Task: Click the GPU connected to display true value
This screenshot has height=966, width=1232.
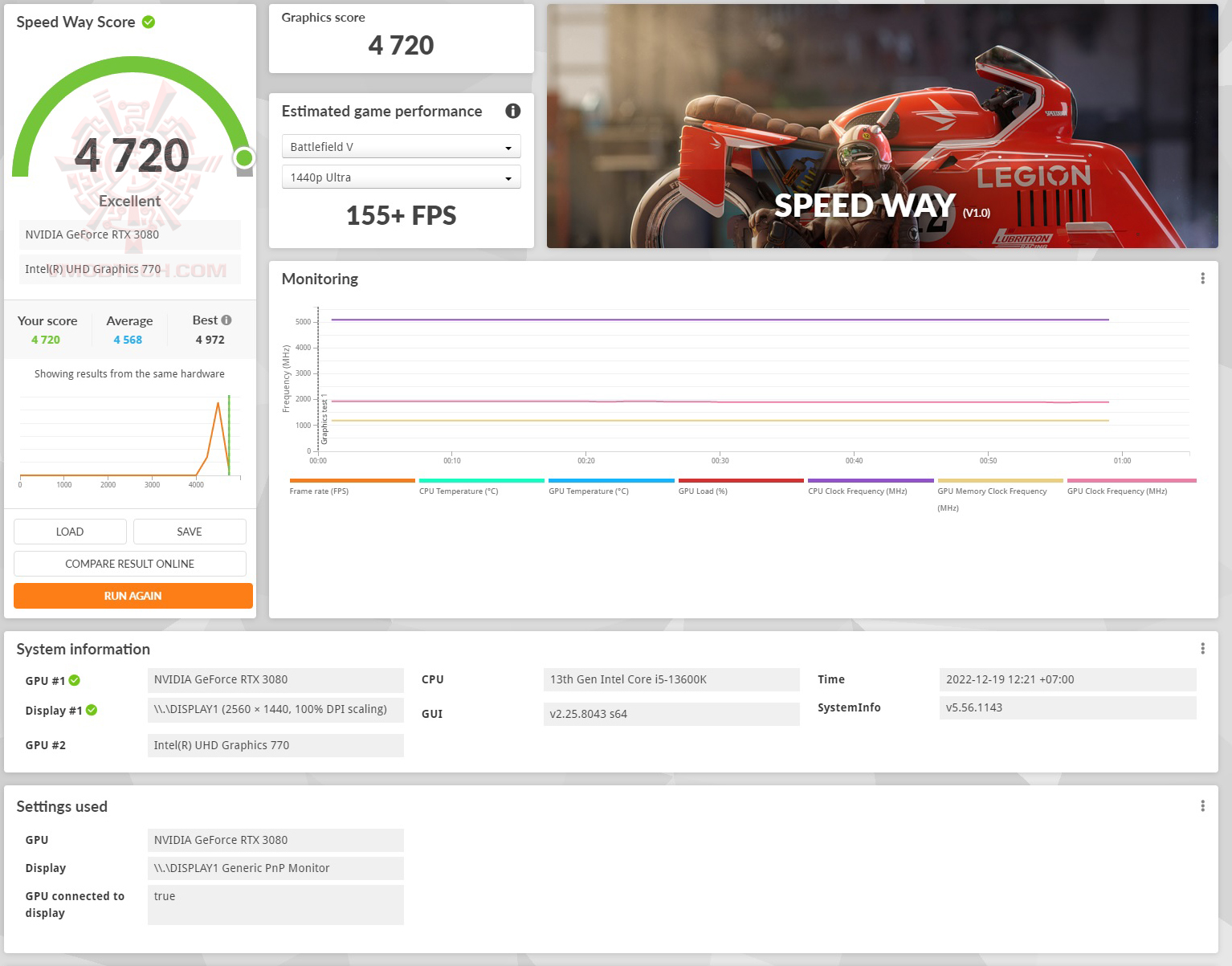Action: (x=275, y=905)
